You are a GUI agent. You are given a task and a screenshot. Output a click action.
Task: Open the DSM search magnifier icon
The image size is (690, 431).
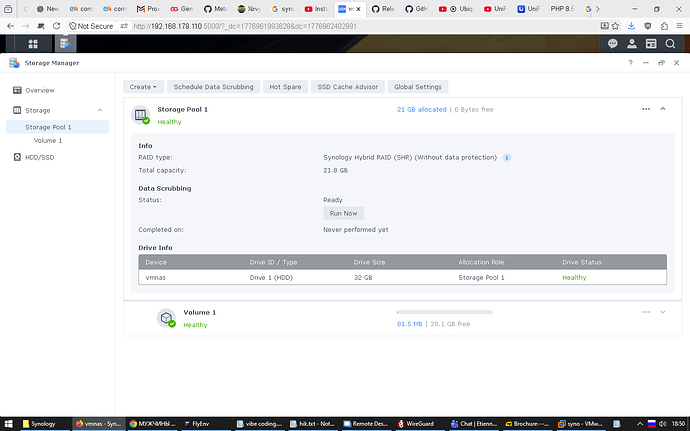(x=670, y=44)
